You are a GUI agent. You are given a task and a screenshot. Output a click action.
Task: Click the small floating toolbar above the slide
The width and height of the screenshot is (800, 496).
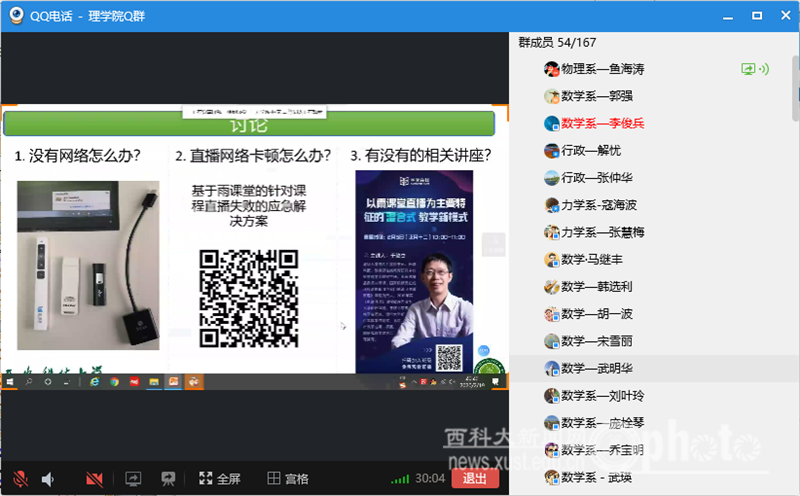tap(255, 111)
